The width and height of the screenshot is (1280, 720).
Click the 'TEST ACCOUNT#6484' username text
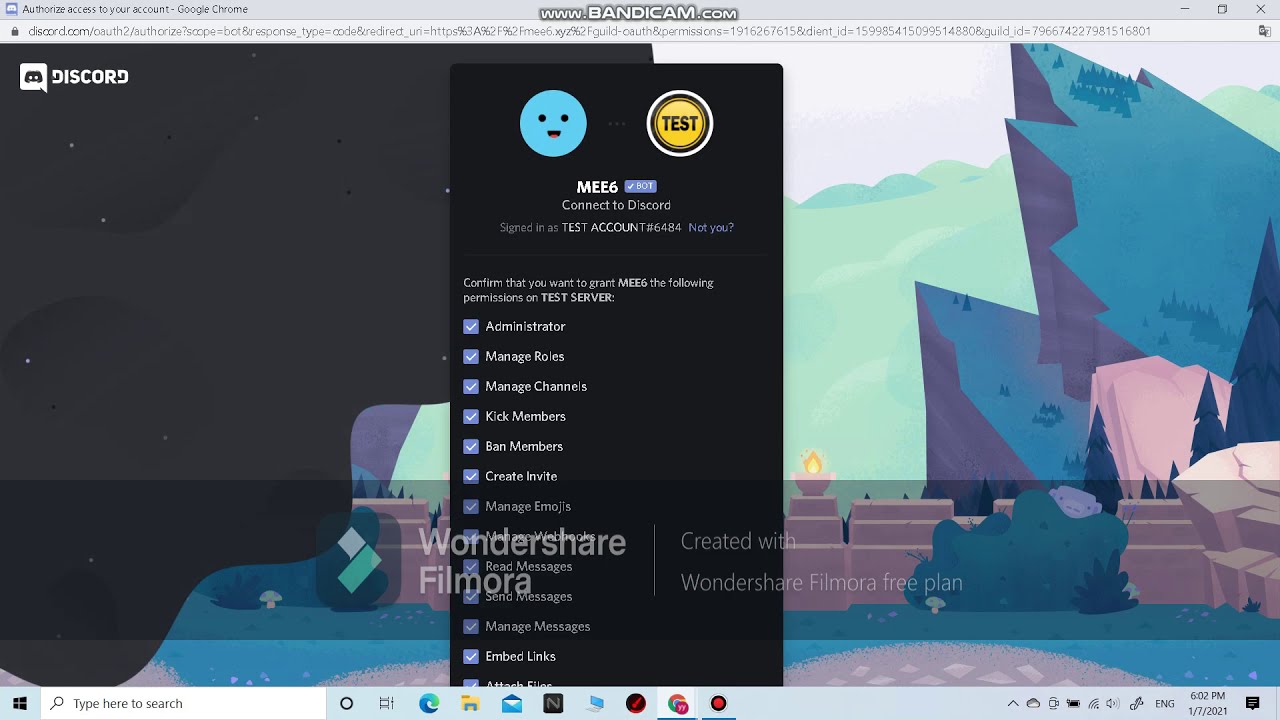coord(621,228)
